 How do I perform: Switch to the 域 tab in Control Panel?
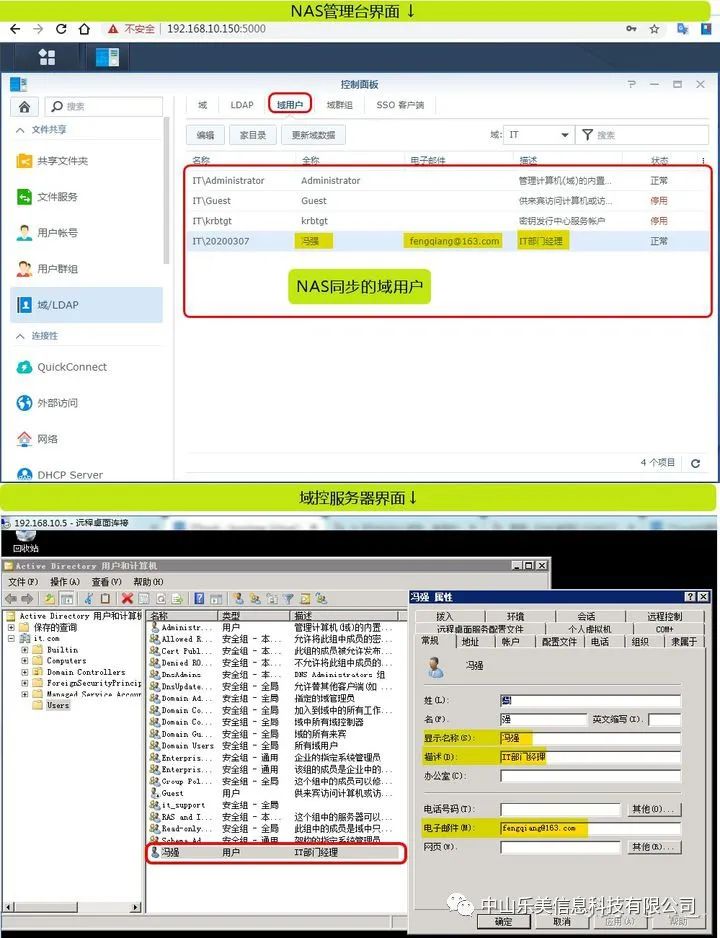click(203, 105)
